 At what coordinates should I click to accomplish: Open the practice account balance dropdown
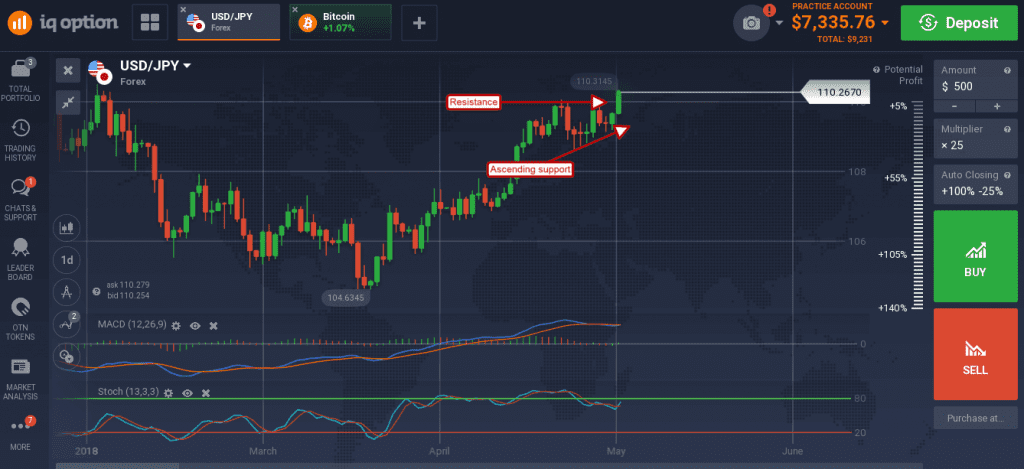click(x=840, y=22)
